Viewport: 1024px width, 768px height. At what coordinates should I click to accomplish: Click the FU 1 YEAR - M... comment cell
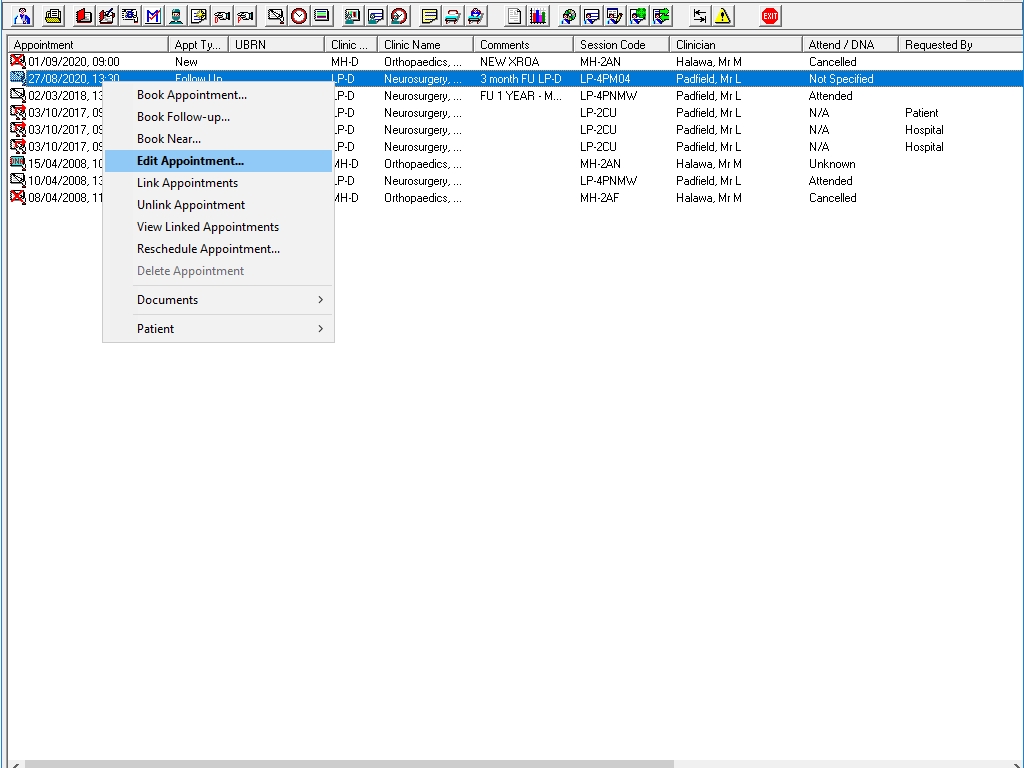[x=520, y=96]
